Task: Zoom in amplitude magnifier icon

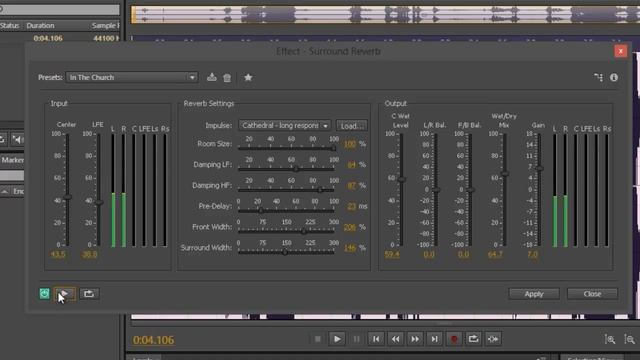Action: coord(610,339)
